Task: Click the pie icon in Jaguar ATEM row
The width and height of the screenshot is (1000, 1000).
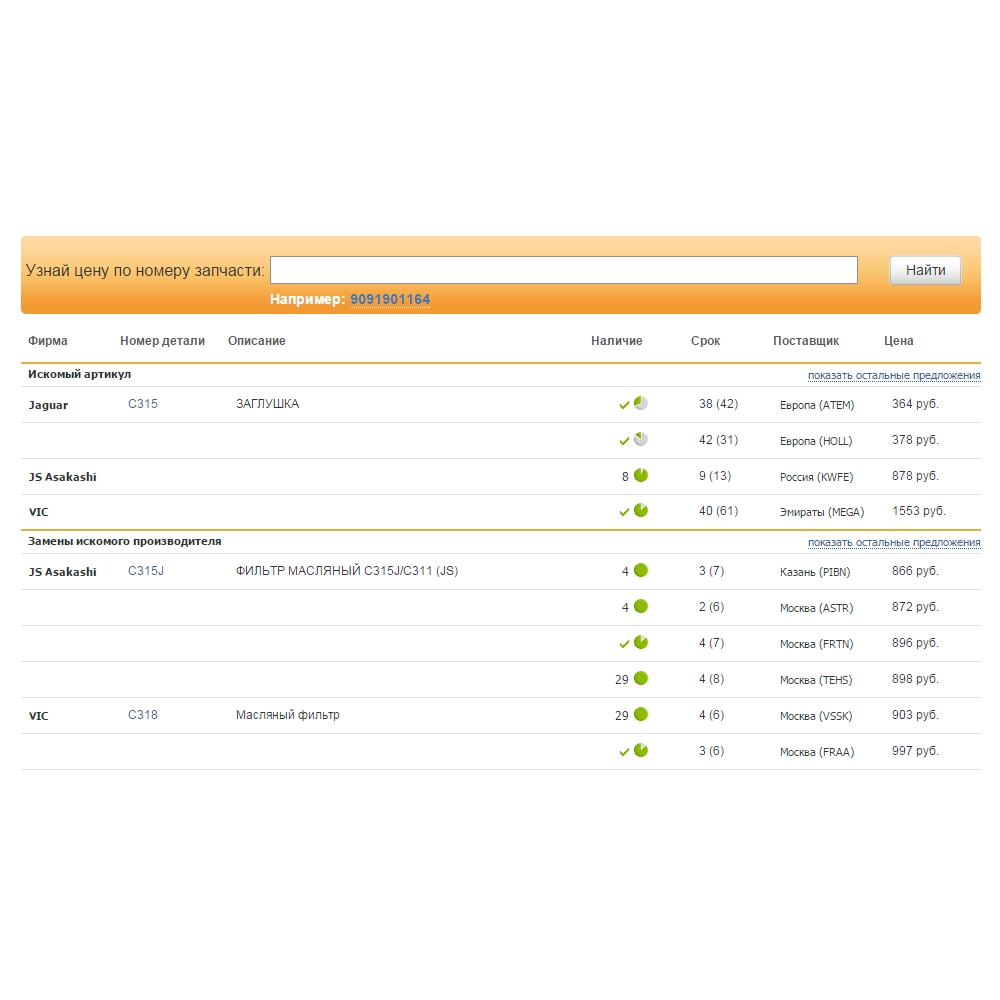Action: click(641, 403)
